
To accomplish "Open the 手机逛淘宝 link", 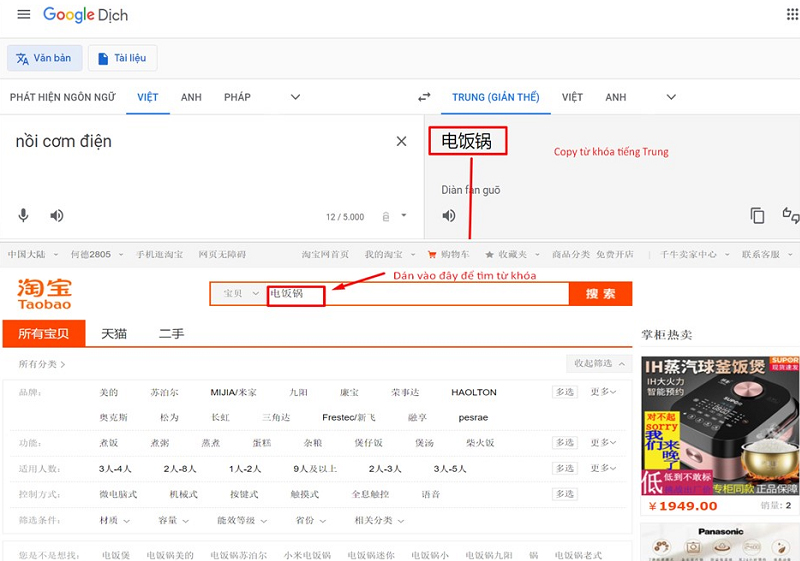I will 159,254.
